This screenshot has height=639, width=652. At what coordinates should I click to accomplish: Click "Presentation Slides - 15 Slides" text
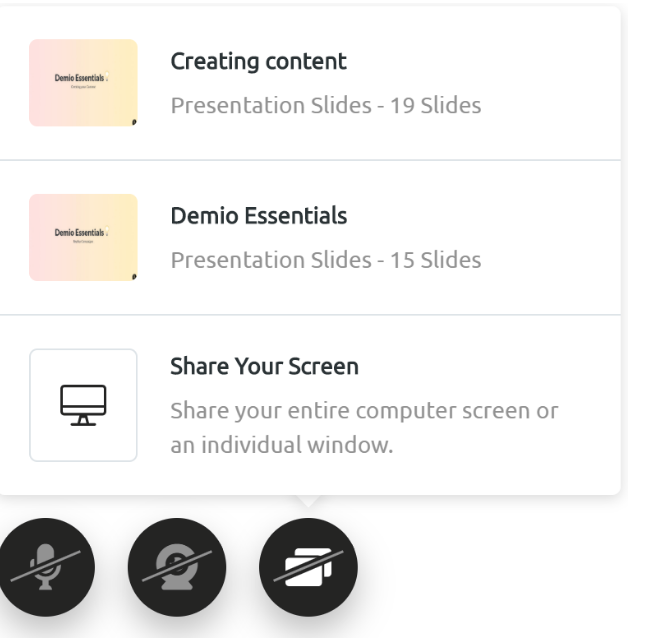[326, 260]
